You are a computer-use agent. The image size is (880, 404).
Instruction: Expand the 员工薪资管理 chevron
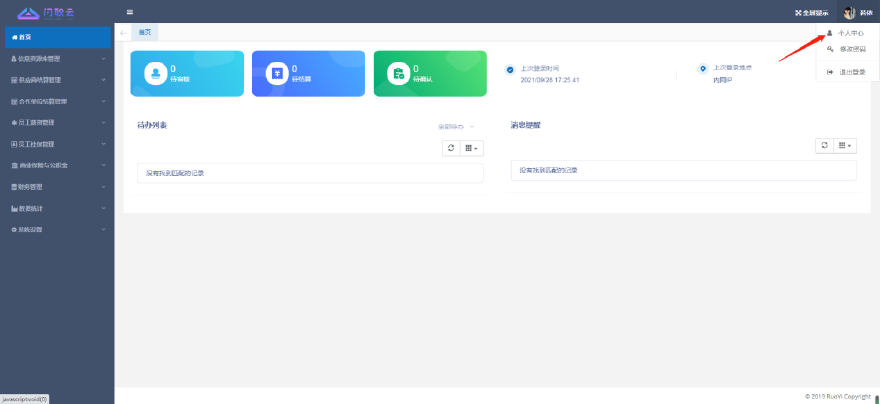103,122
